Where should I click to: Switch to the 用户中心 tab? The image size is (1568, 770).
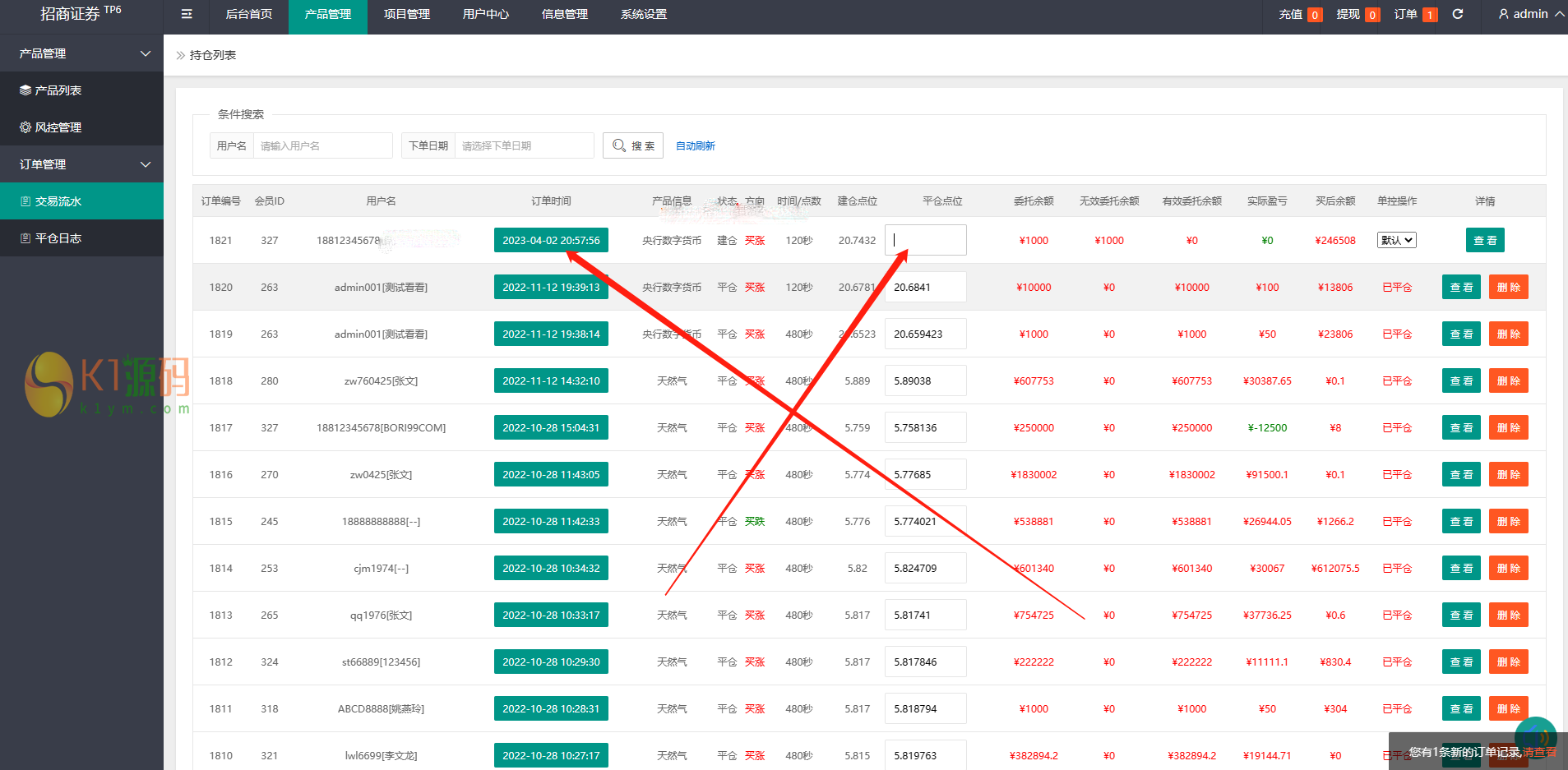coord(485,14)
